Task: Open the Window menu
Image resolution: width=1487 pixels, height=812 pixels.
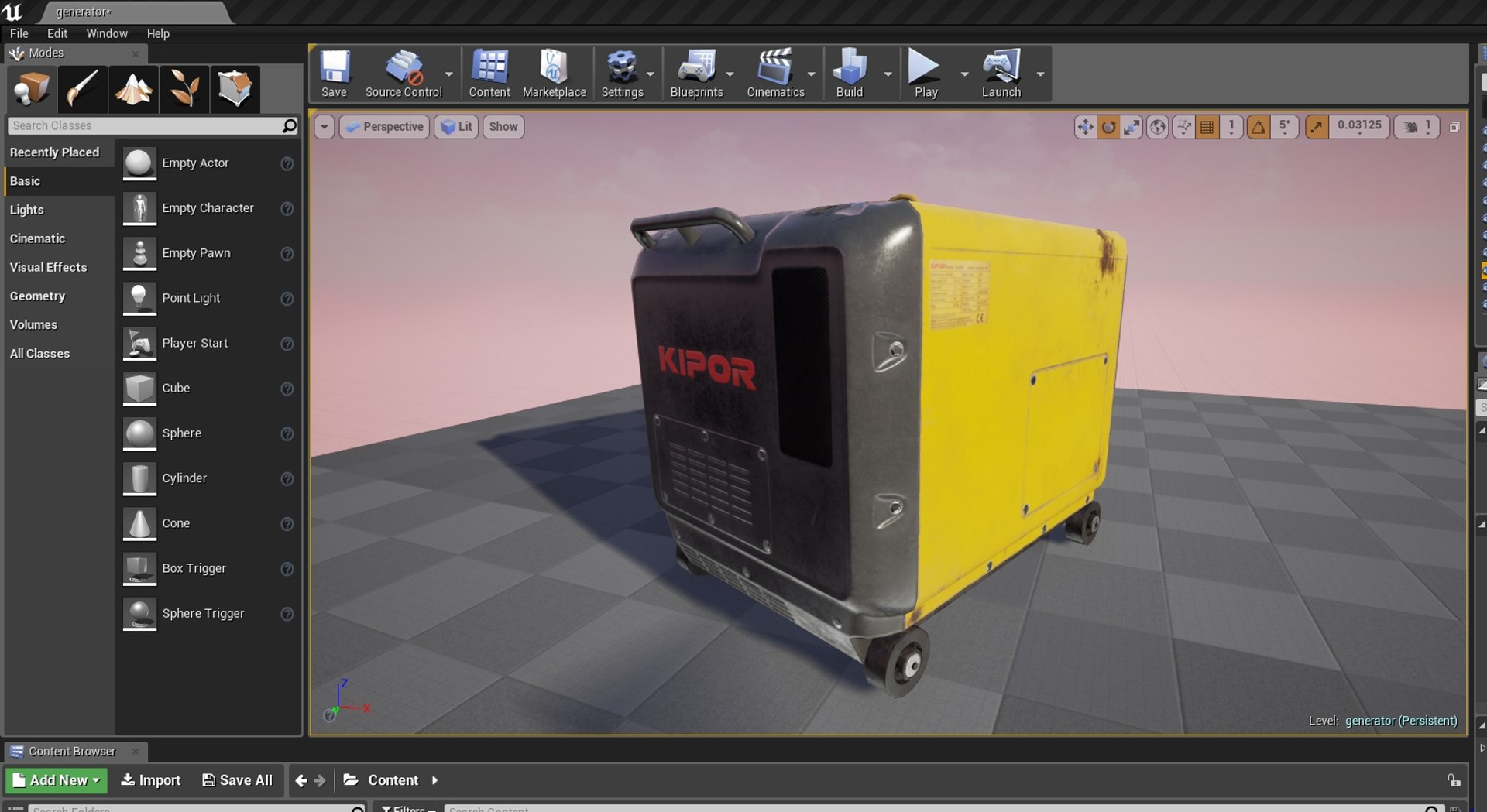Action: tap(107, 34)
